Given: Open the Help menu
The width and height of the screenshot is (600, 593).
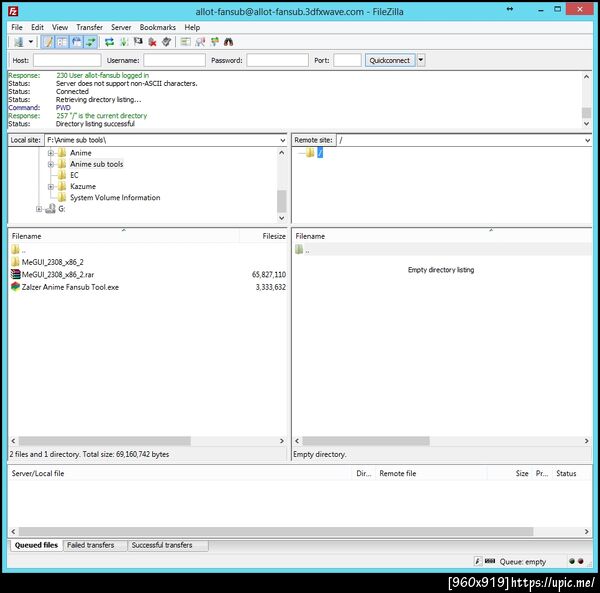Looking at the screenshot, I should pyautogui.click(x=192, y=27).
